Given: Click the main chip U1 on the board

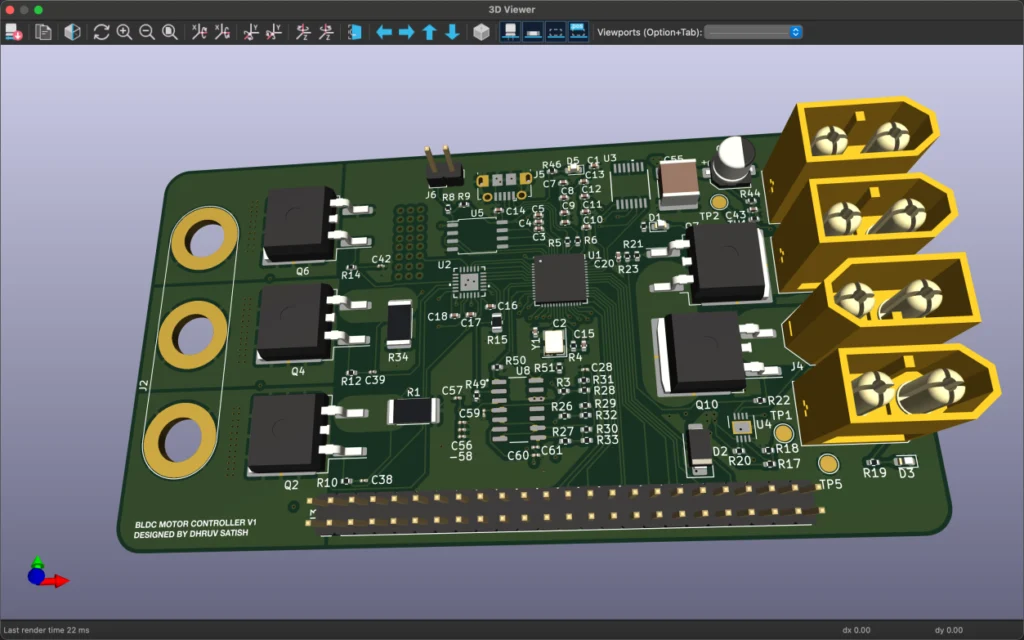Looking at the screenshot, I should point(559,279).
